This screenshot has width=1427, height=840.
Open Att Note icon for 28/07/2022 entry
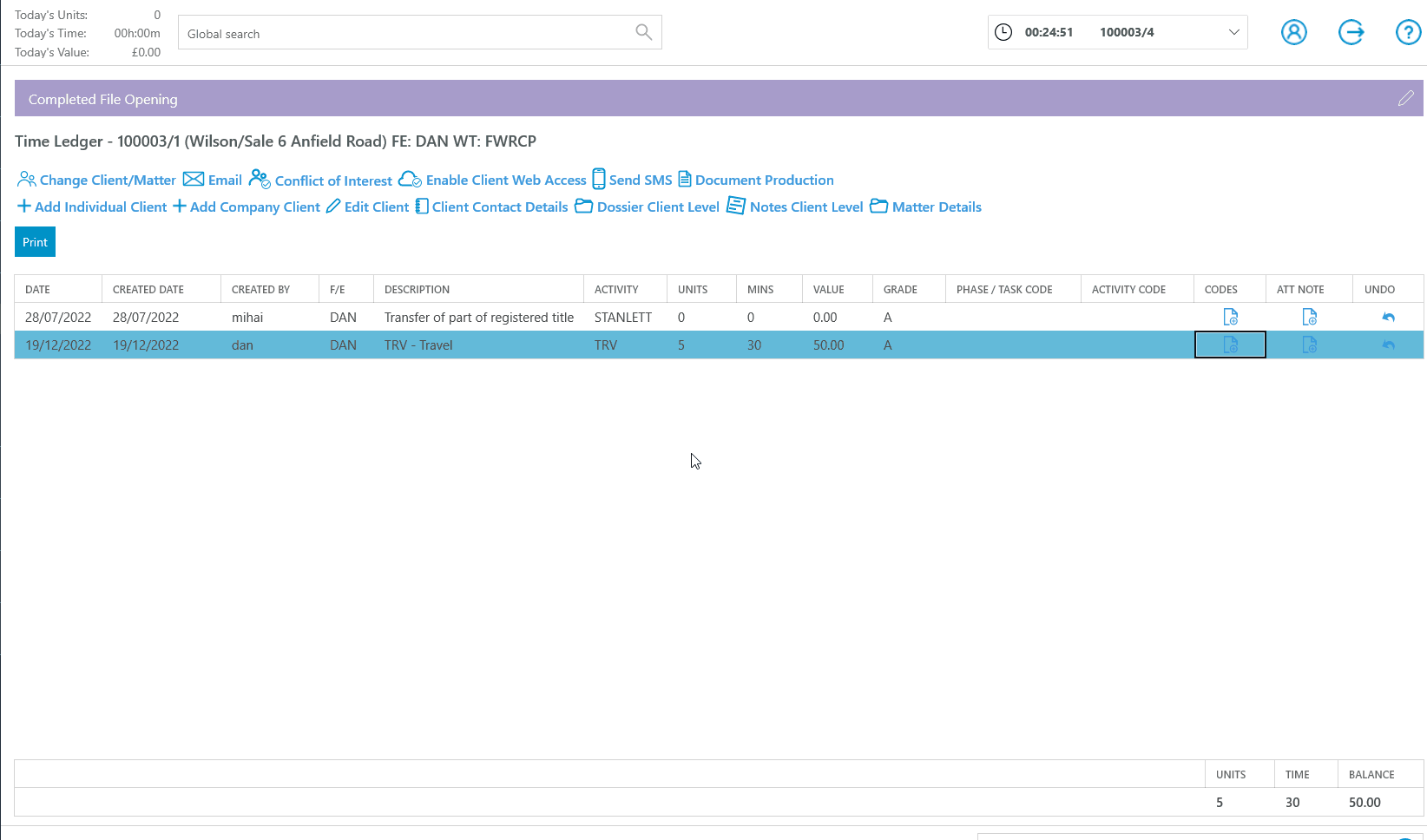coord(1309,317)
